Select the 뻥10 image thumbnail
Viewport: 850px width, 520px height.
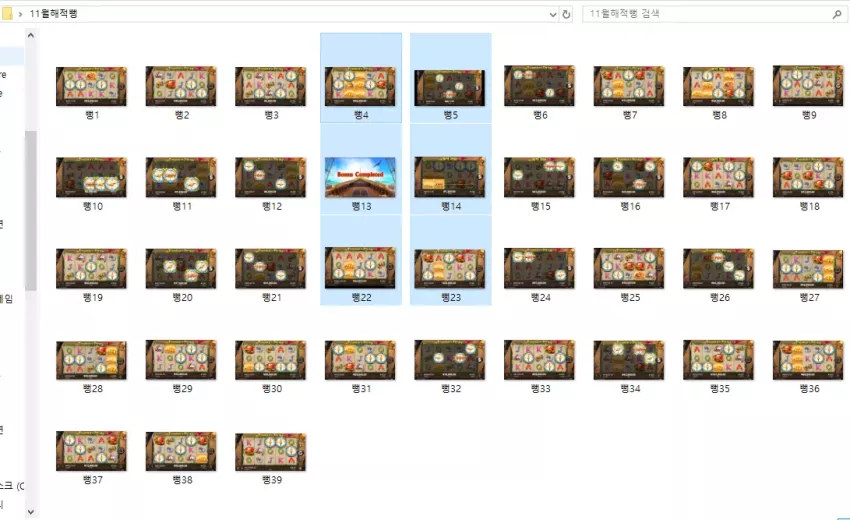click(91, 177)
